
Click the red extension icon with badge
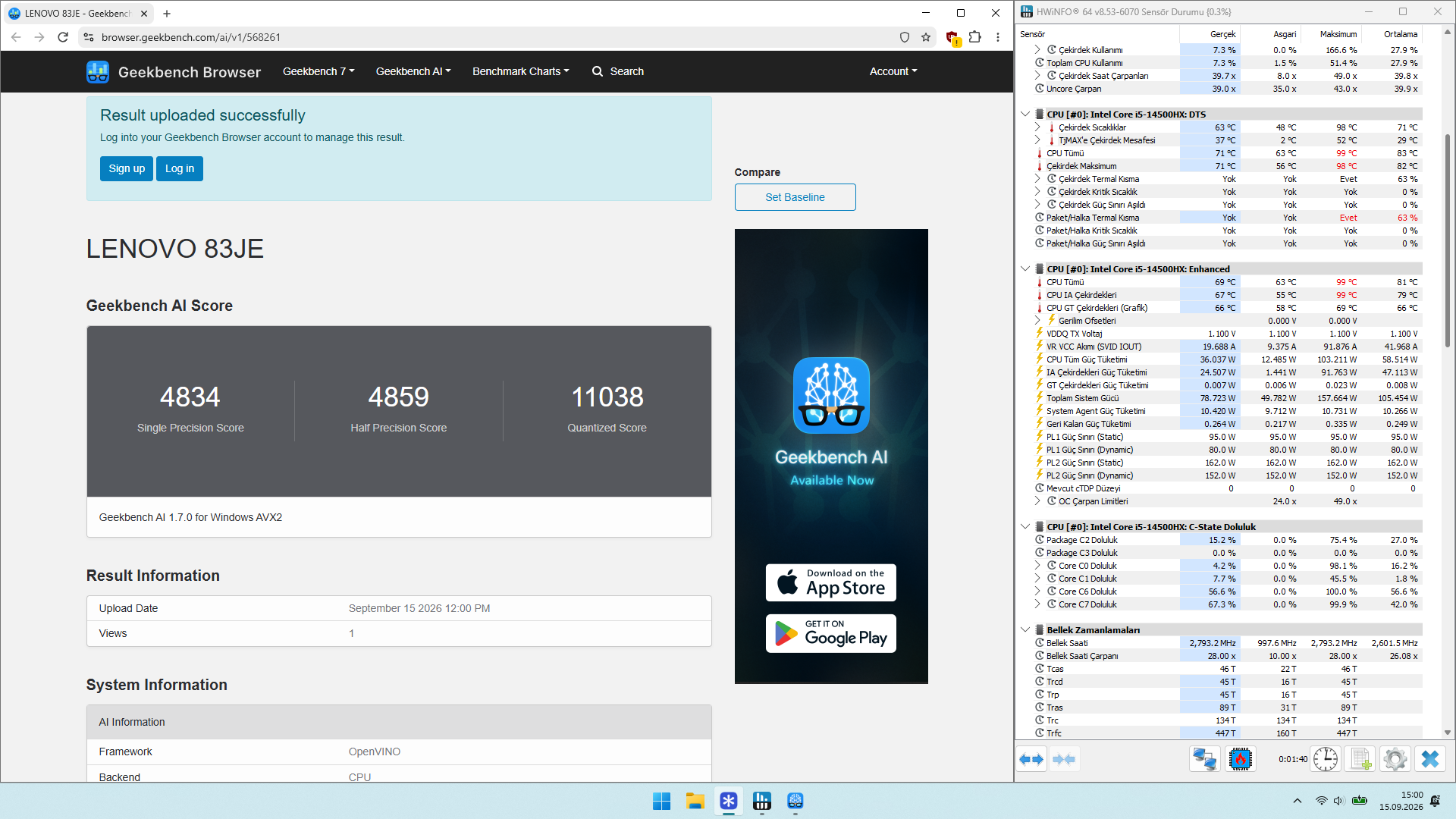953,38
